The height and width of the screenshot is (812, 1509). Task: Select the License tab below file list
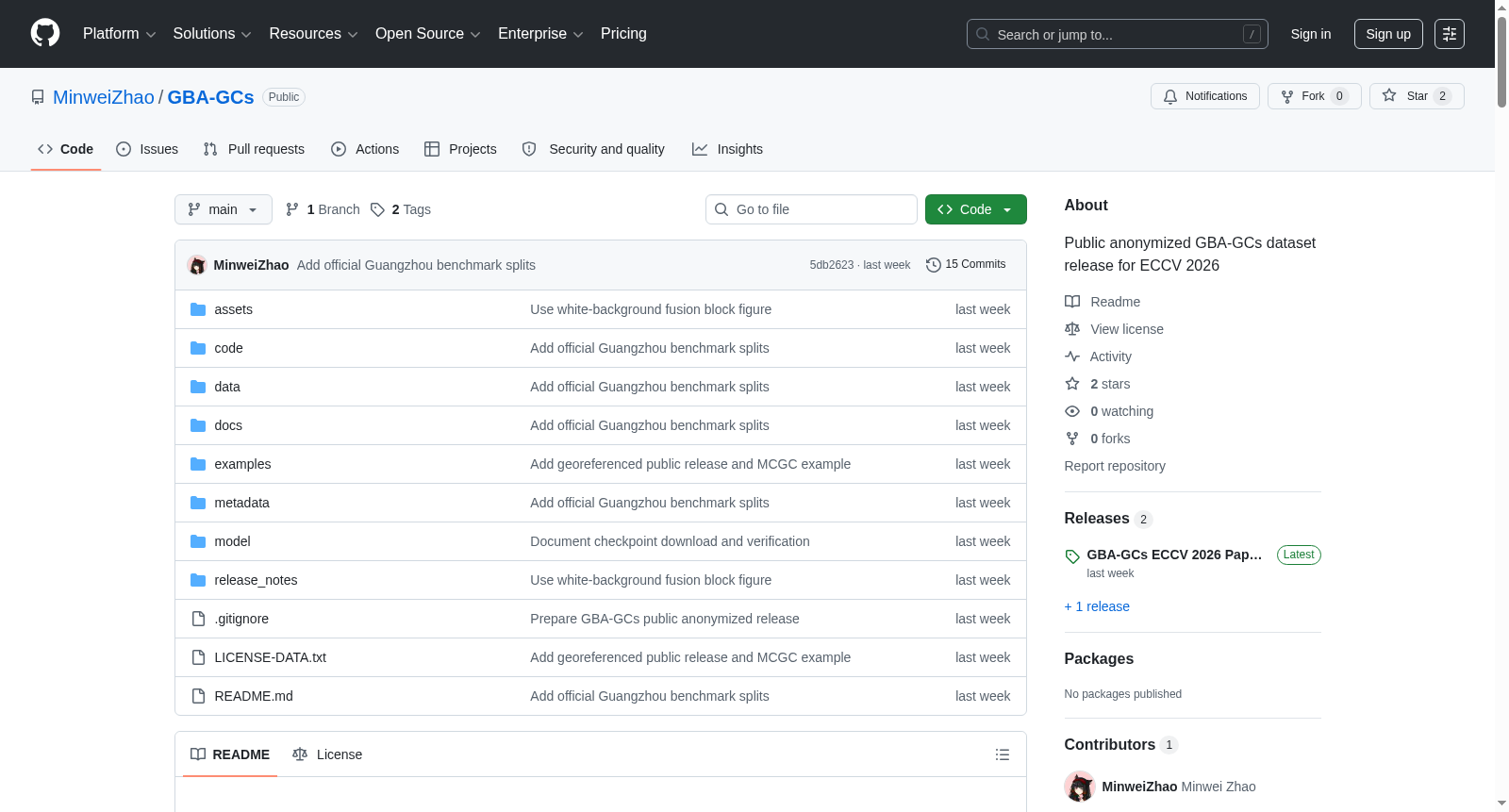tap(327, 754)
